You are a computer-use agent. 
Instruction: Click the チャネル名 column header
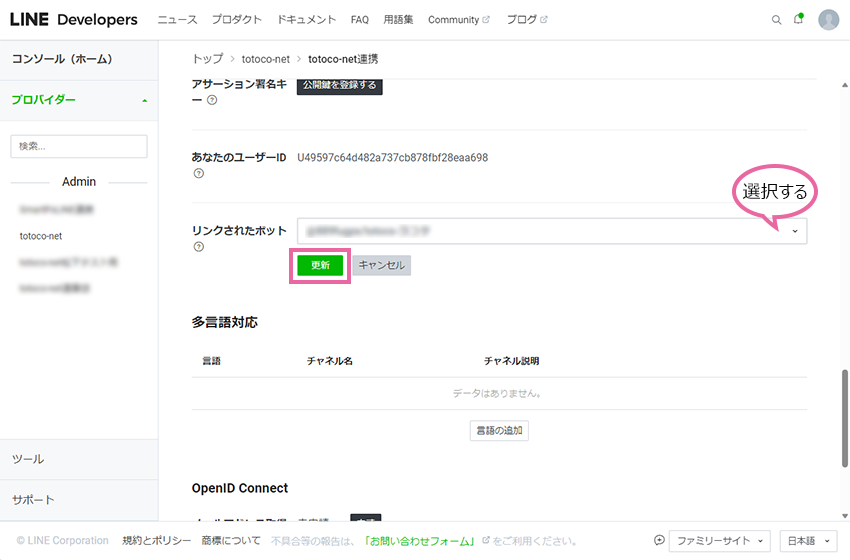(x=330, y=361)
